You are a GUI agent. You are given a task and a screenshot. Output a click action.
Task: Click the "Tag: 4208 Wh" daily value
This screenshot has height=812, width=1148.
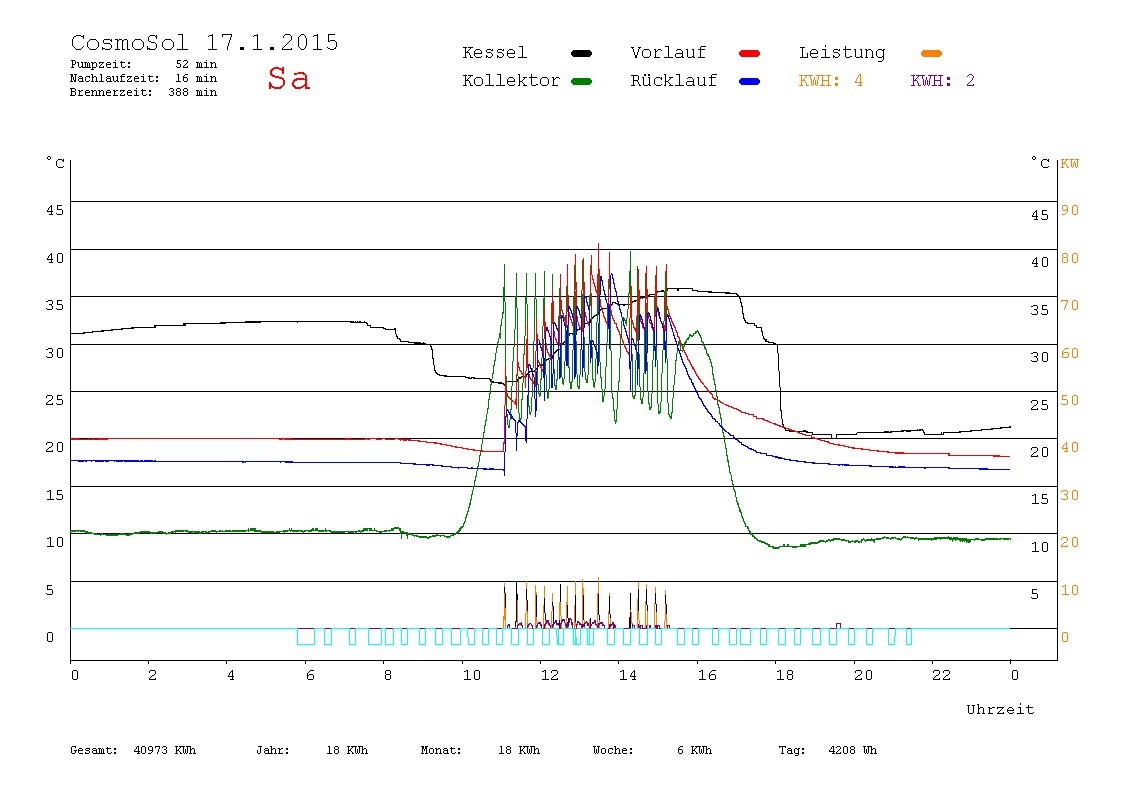click(x=827, y=750)
